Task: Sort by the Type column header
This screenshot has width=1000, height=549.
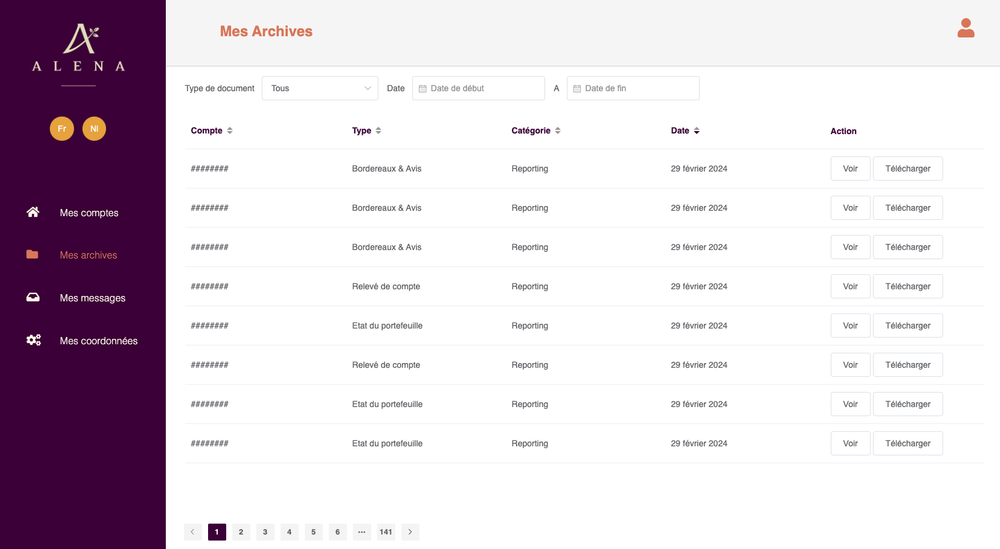Action: [362, 131]
